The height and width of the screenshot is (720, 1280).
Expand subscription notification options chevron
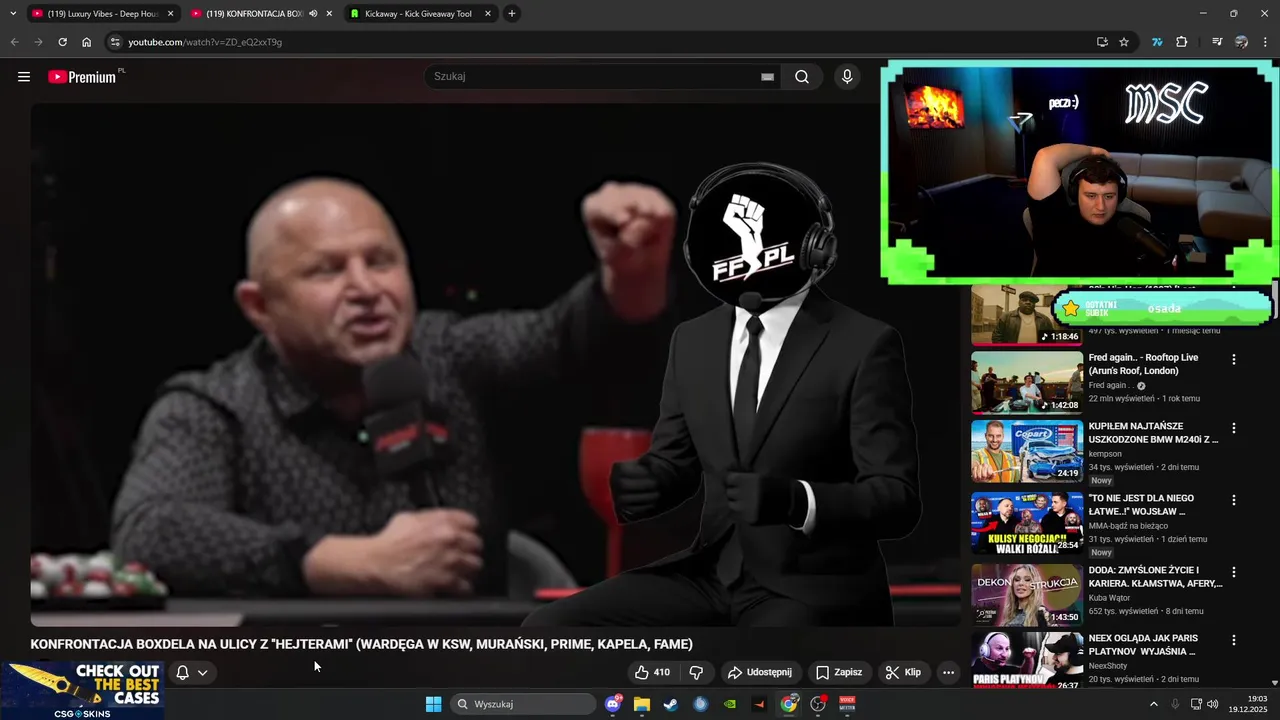pyautogui.click(x=203, y=672)
